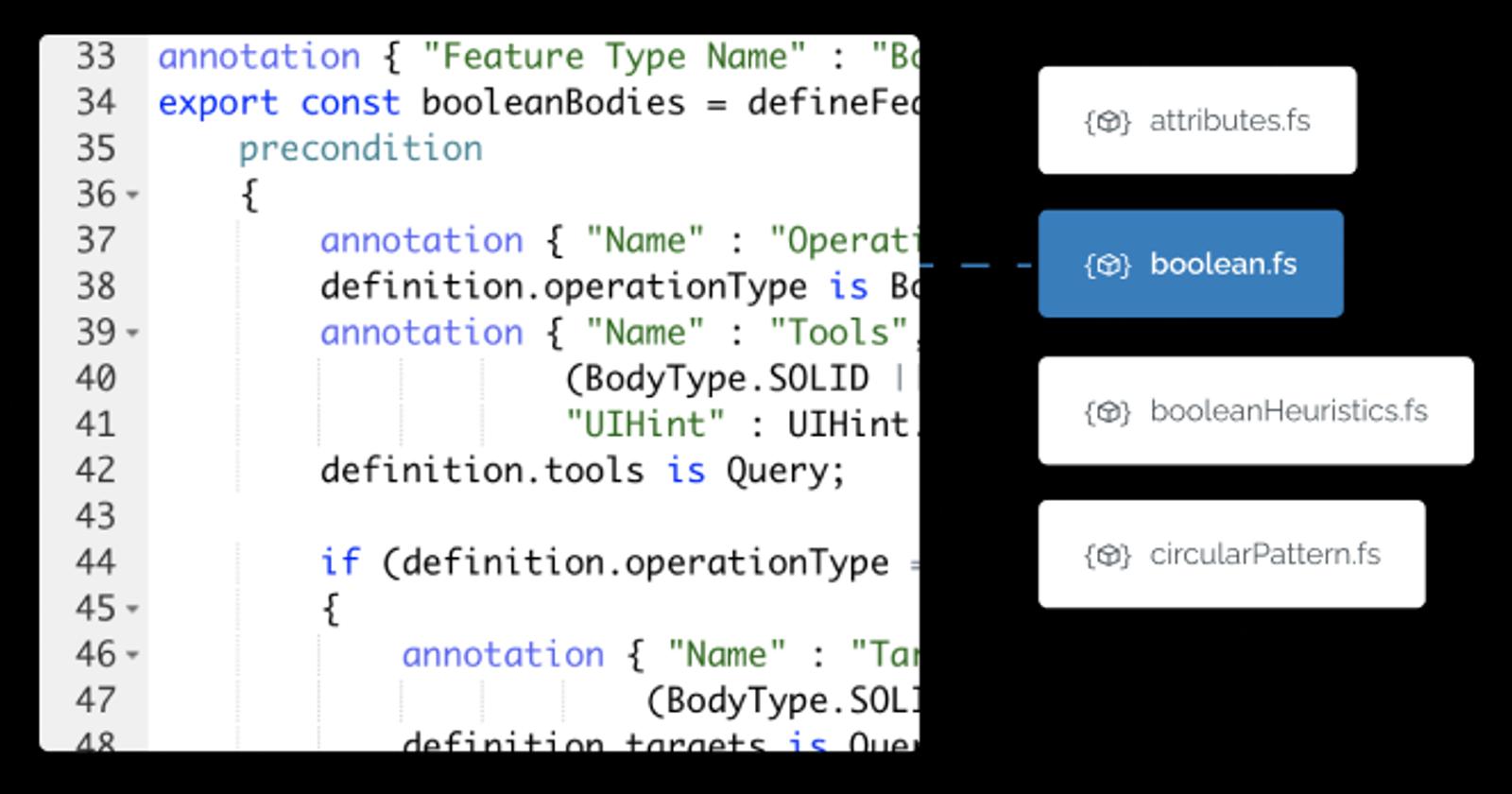Viewport: 1512px width, 794px height.
Task: Select the highlighted boolean.fs card
Action: [x=1190, y=265]
